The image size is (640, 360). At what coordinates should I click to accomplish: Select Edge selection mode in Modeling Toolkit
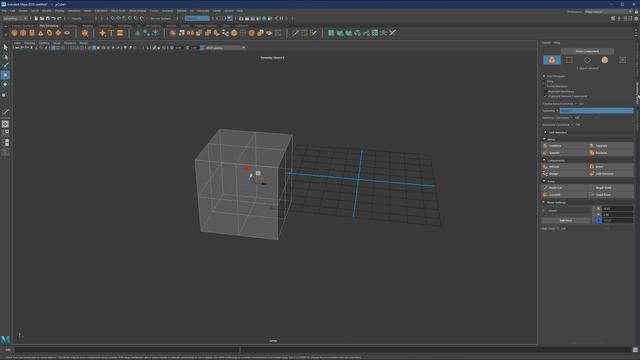[x=587, y=60]
